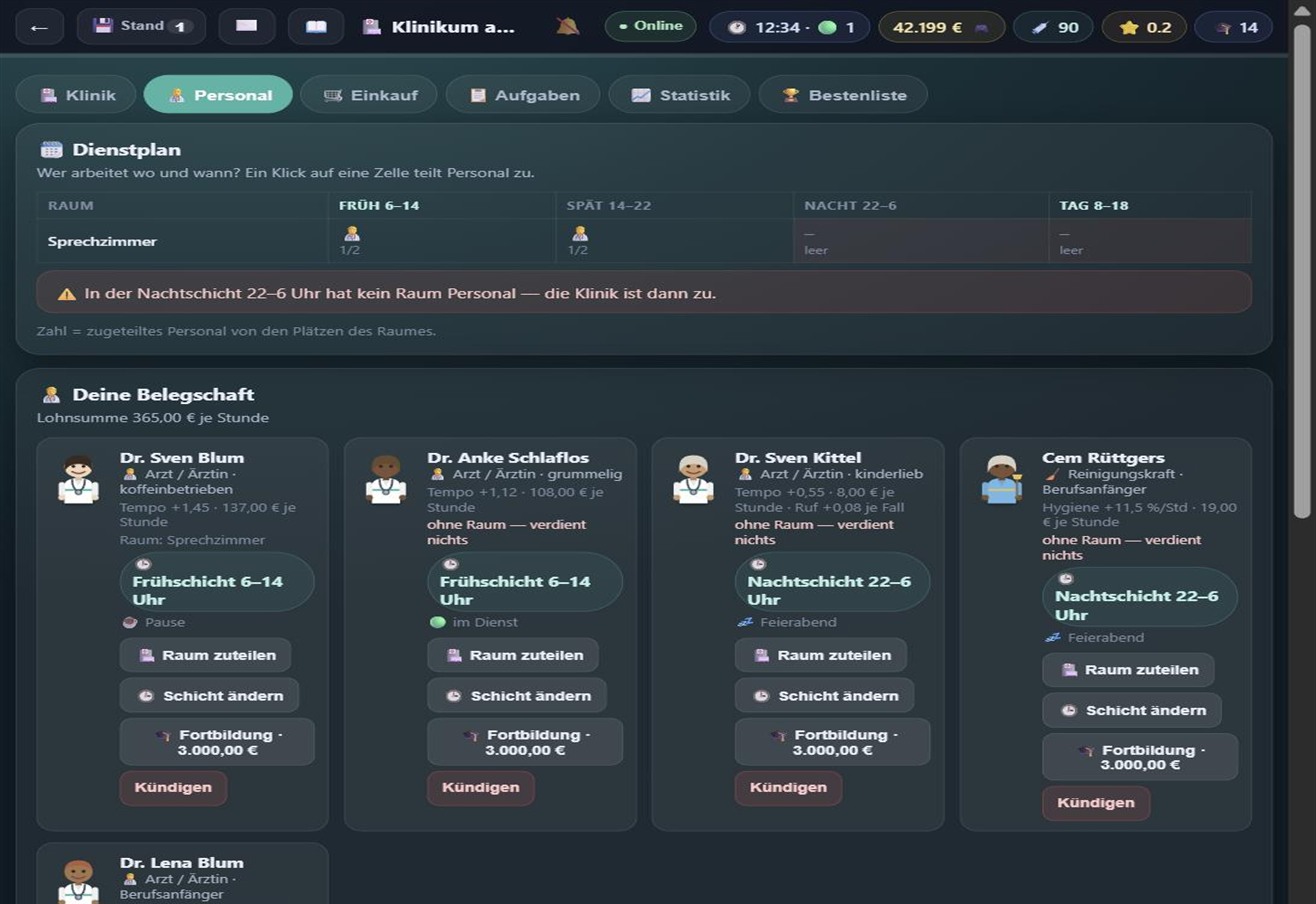Assign a room to Cem Rüttgers
Screen dimensions: 1316x904
click(x=1128, y=670)
